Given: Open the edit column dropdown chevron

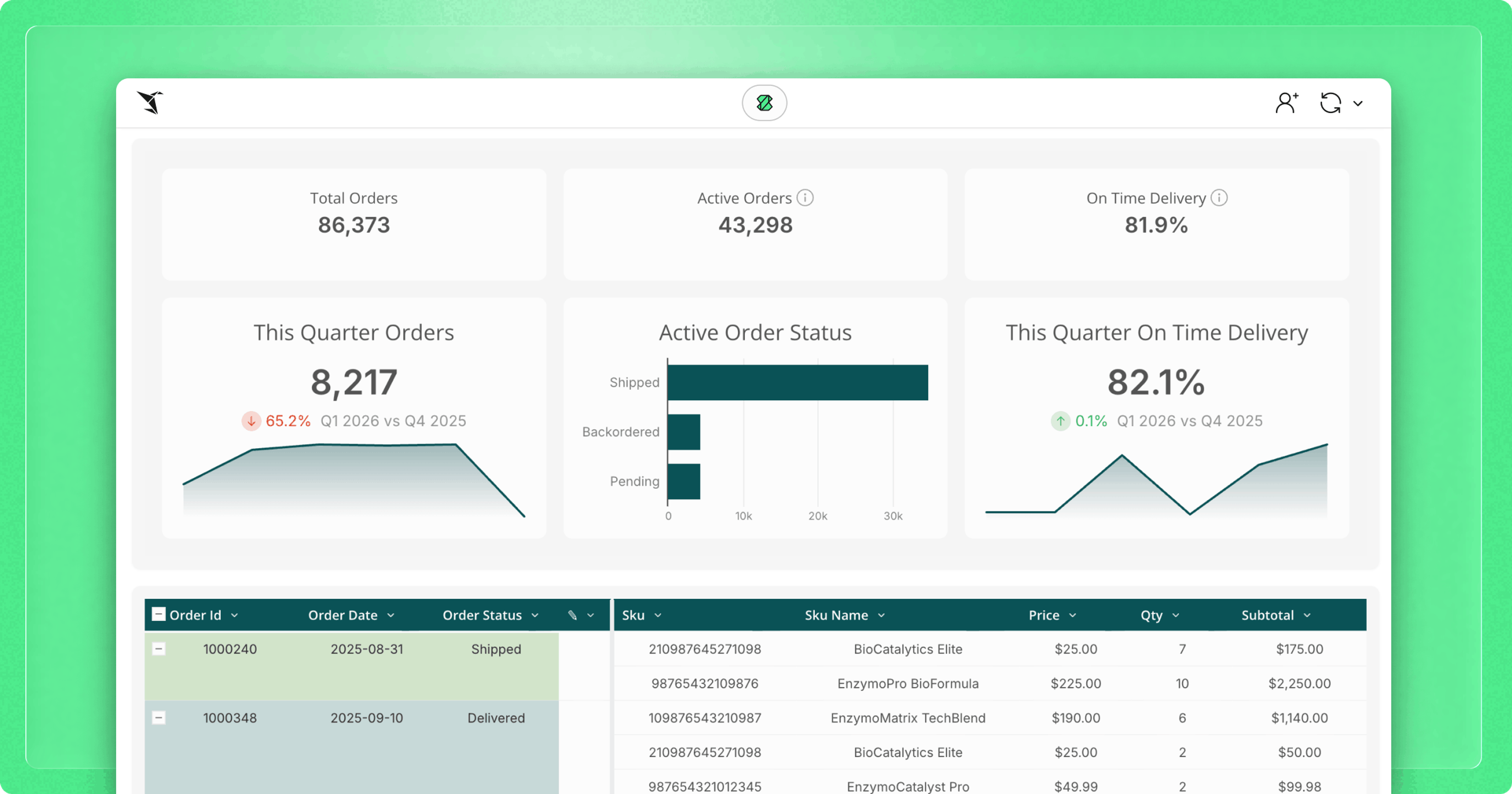Looking at the screenshot, I should click(x=591, y=616).
